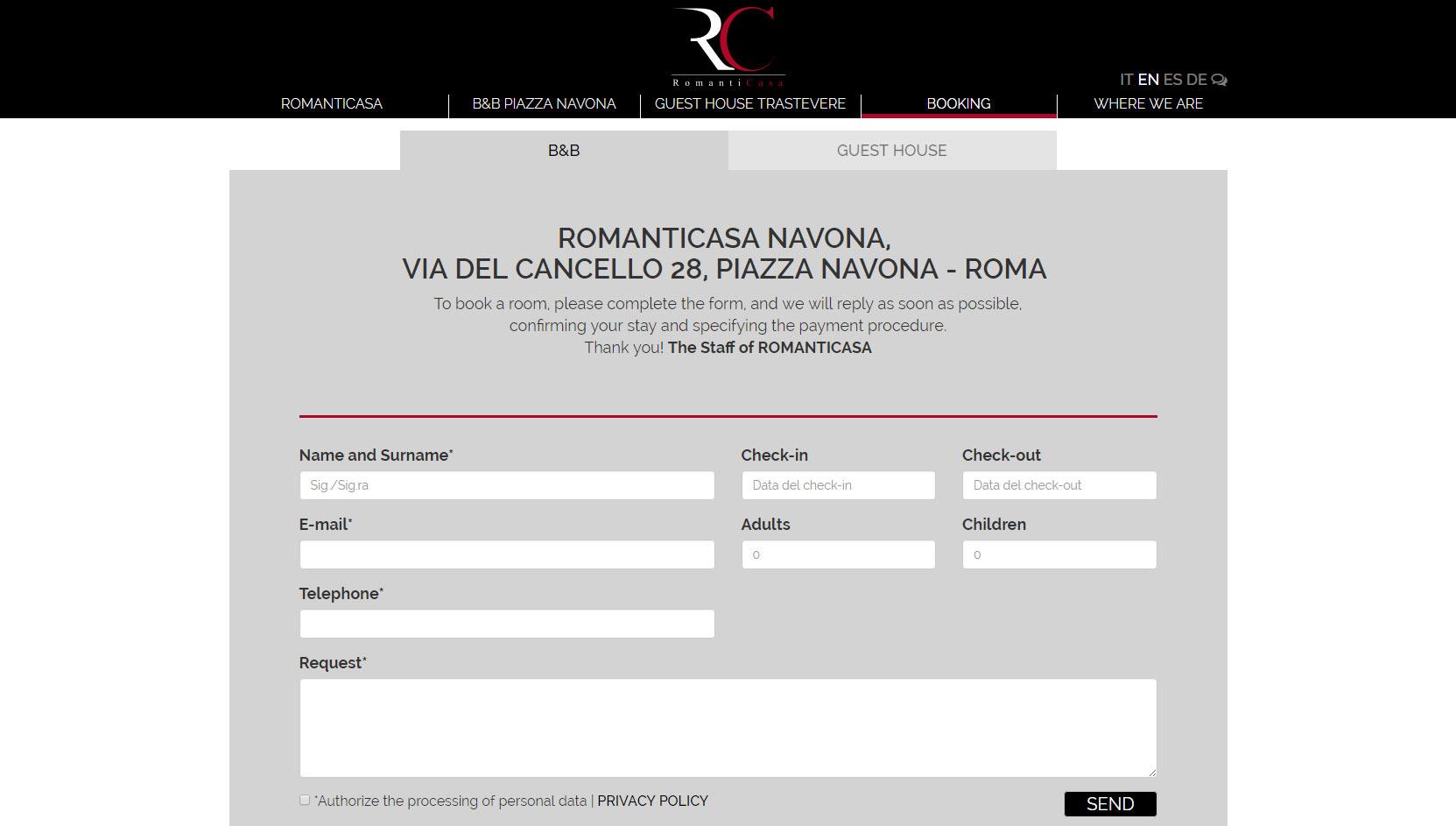1456x826 pixels.
Task: Open GUEST HOUSE TRASTEVERE menu item
Action: (x=750, y=103)
